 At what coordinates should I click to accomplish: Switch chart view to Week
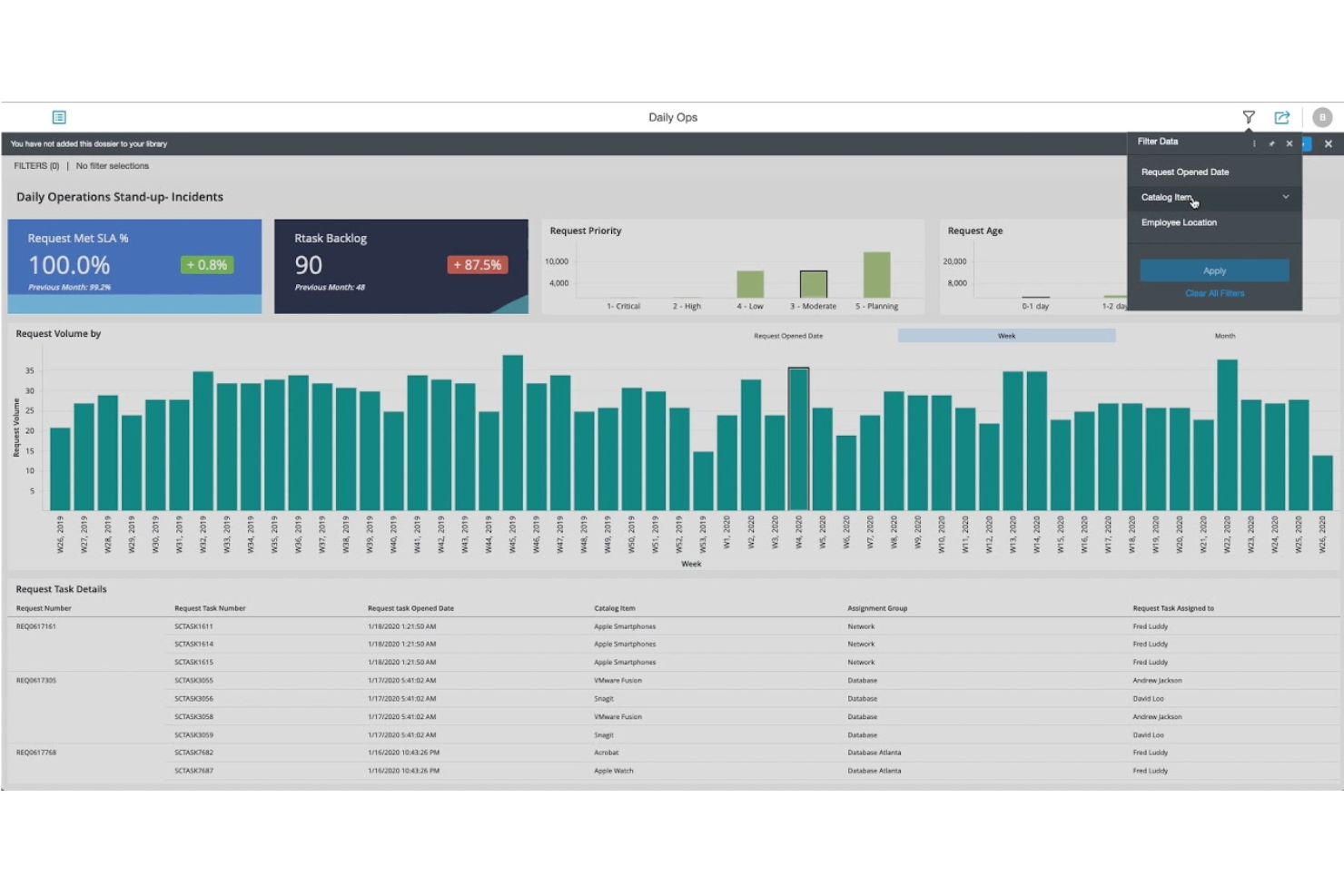pyautogui.click(x=1006, y=335)
